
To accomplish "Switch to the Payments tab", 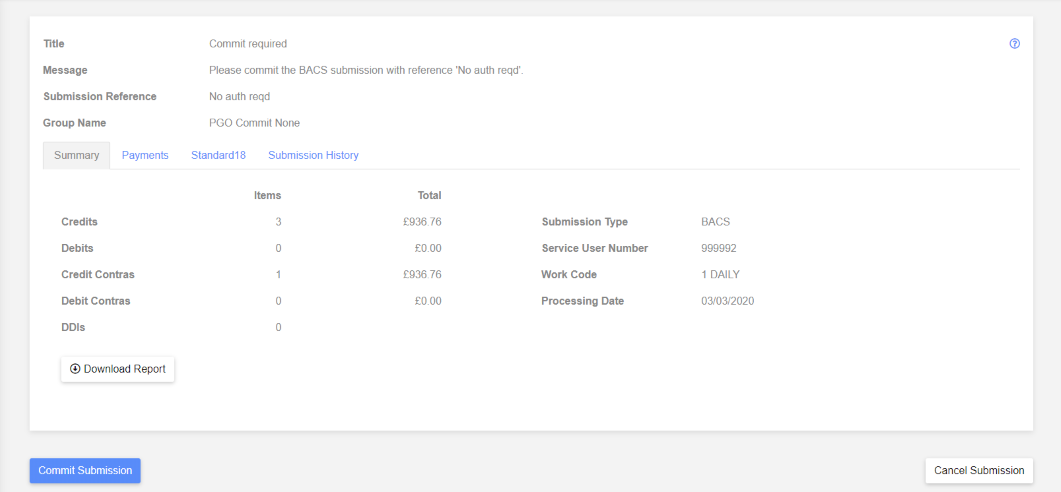I will tap(145, 156).
